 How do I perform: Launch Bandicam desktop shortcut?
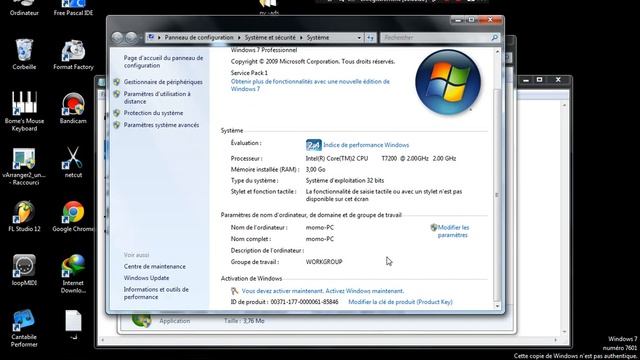(x=73, y=108)
